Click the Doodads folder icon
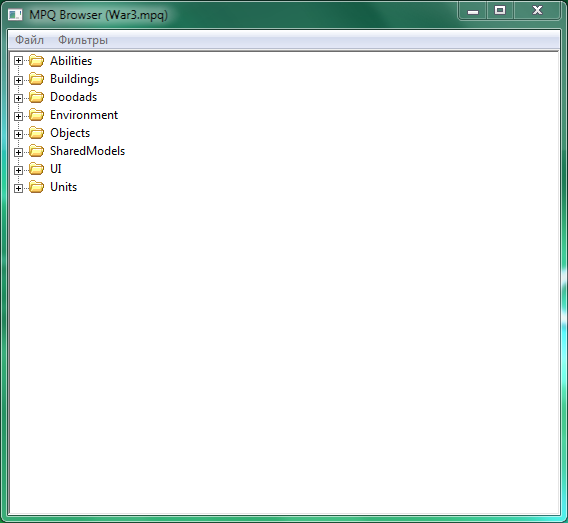The image size is (568, 523). tap(36, 97)
